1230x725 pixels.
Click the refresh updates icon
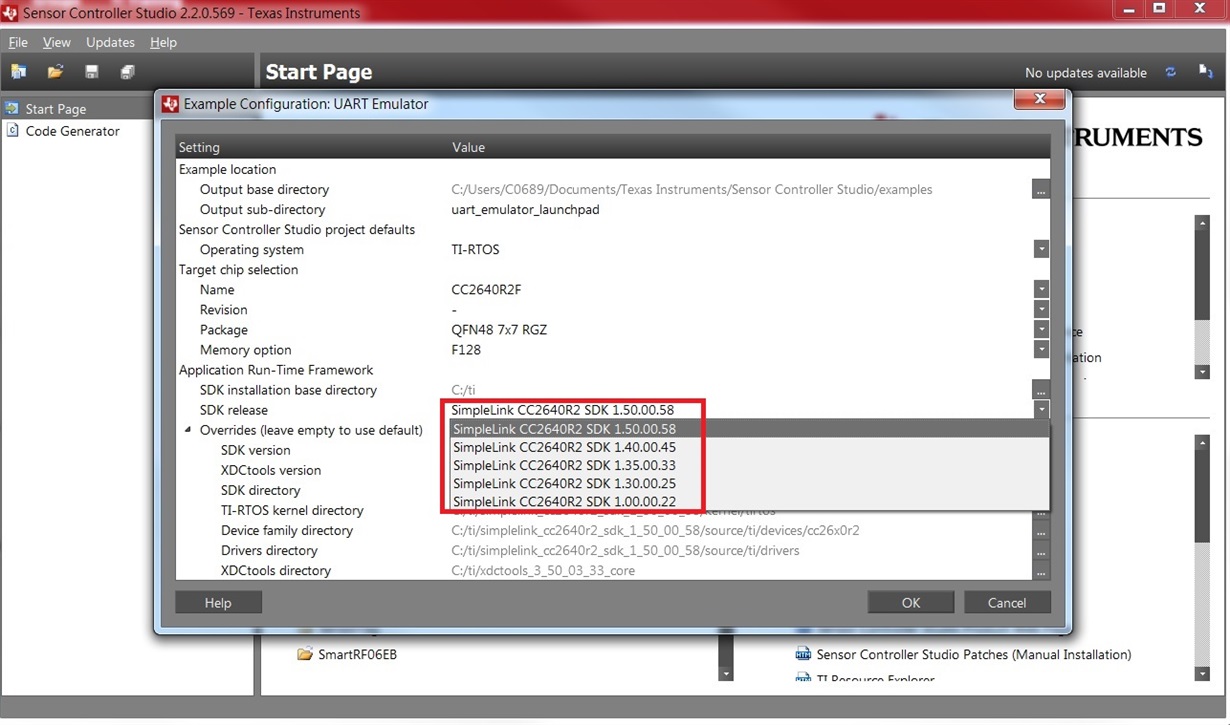[1171, 72]
